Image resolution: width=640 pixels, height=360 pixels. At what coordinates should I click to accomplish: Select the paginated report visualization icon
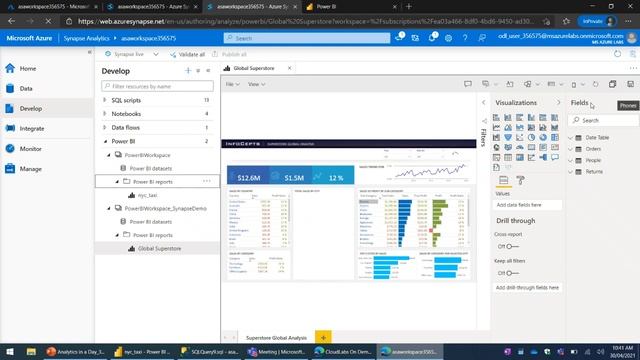pyautogui.click(x=496, y=167)
